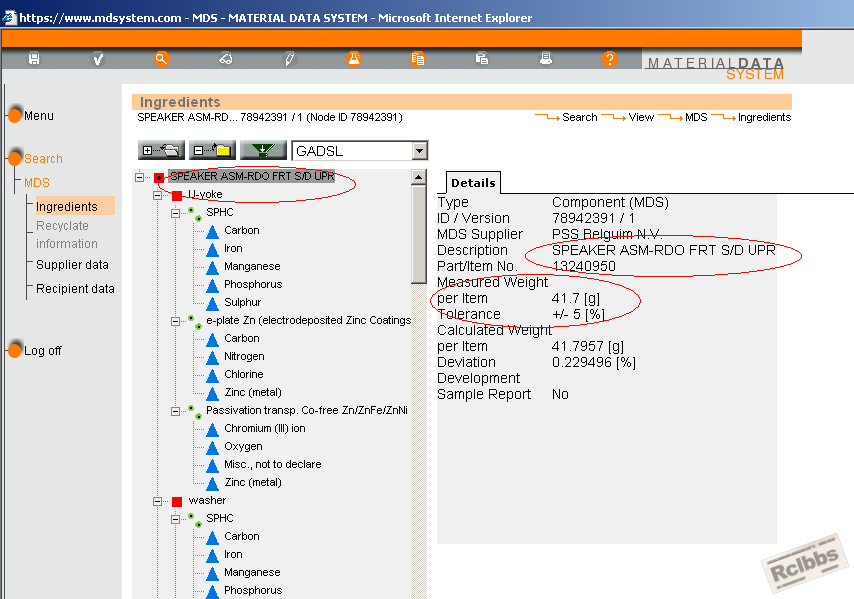Select the Details tab
Viewport: 854px width, 599px height.
point(473,183)
